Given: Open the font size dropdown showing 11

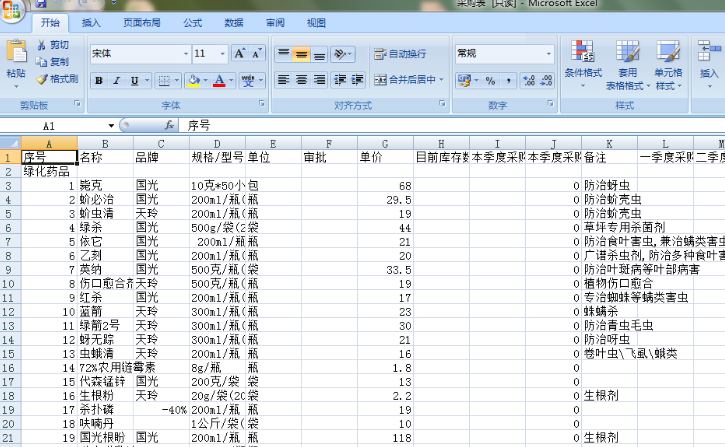Looking at the screenshot, I should click(x=222, y=54).
